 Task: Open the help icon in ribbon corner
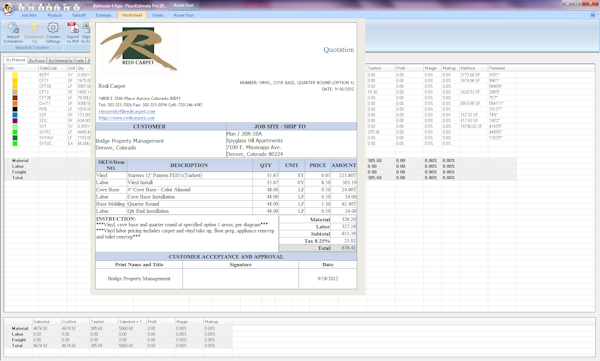(593, 15)
